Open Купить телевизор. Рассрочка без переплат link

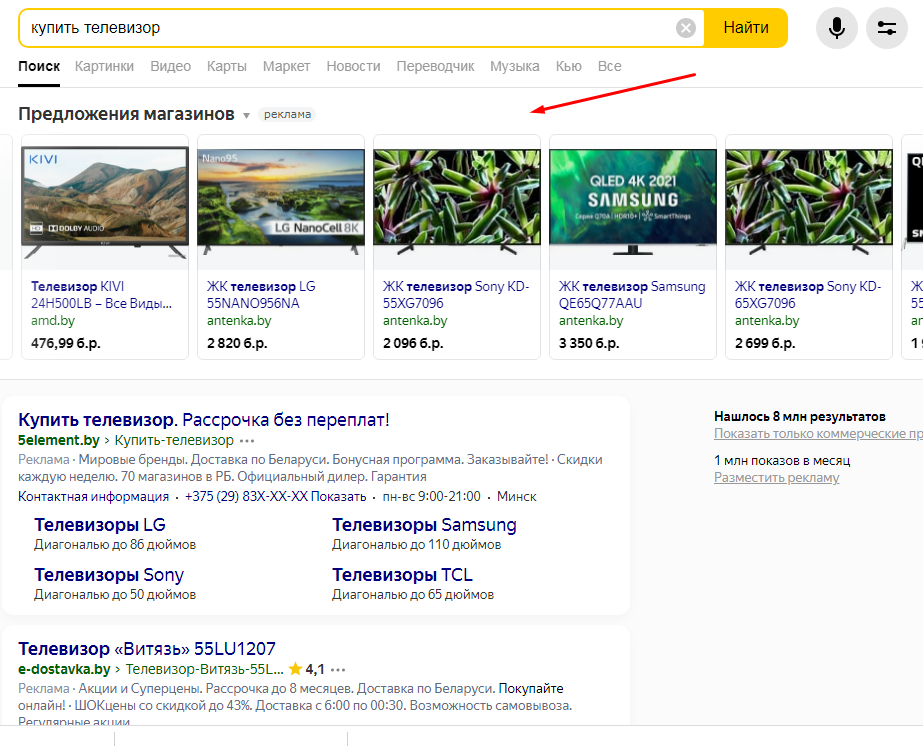[203, 419]
